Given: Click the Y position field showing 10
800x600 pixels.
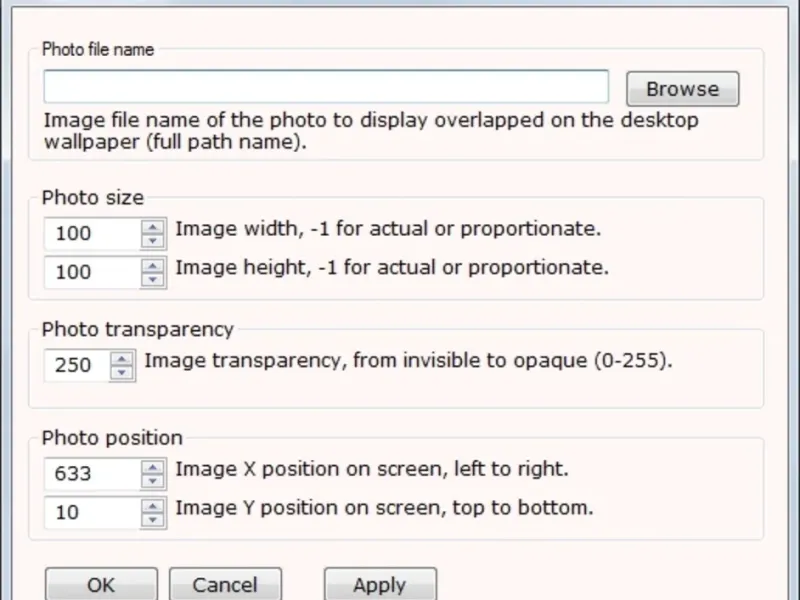Looking at the screenshot, I should click(92, 512).
